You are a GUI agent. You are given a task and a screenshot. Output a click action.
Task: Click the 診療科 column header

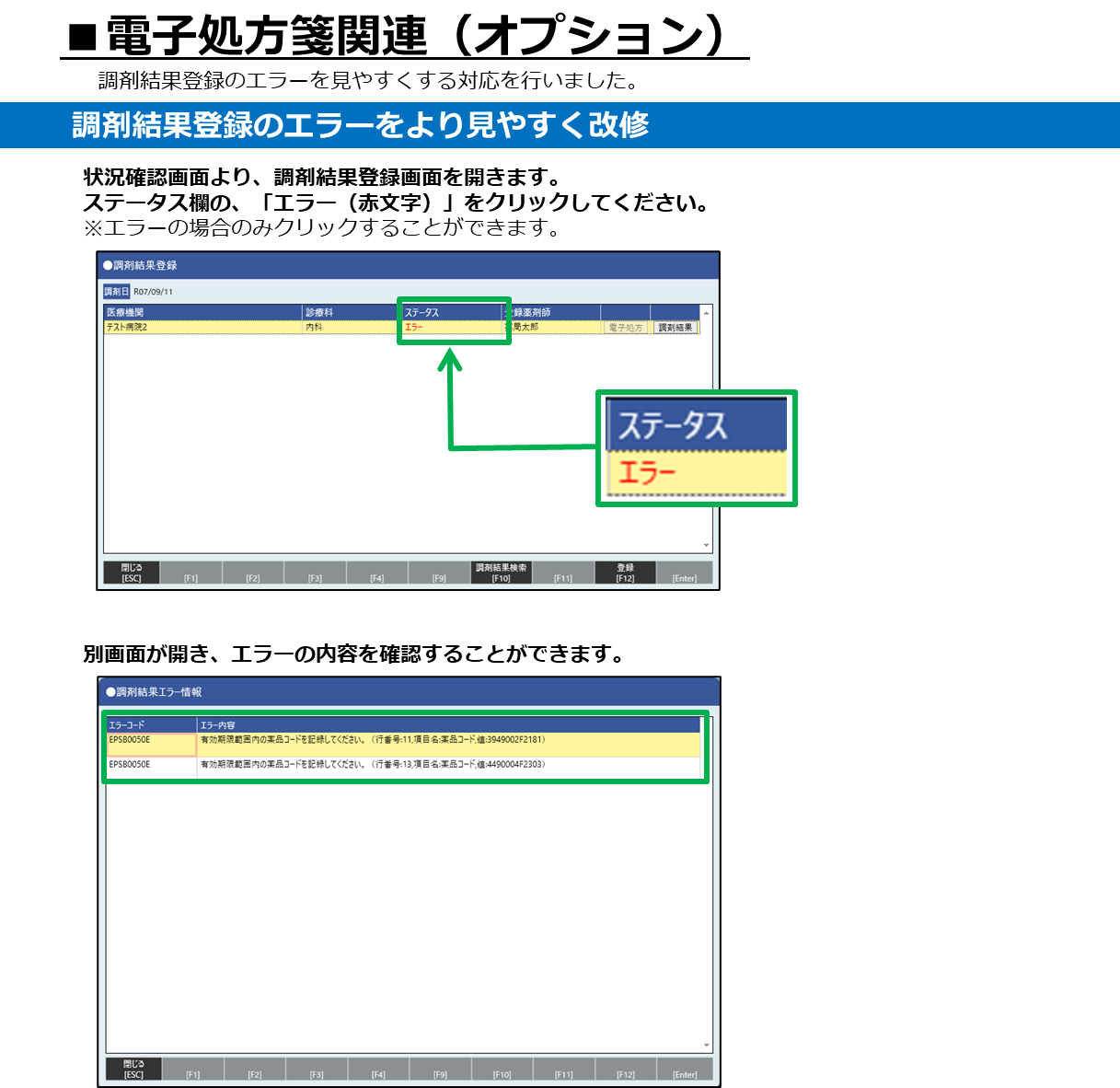tap(350, 312)
